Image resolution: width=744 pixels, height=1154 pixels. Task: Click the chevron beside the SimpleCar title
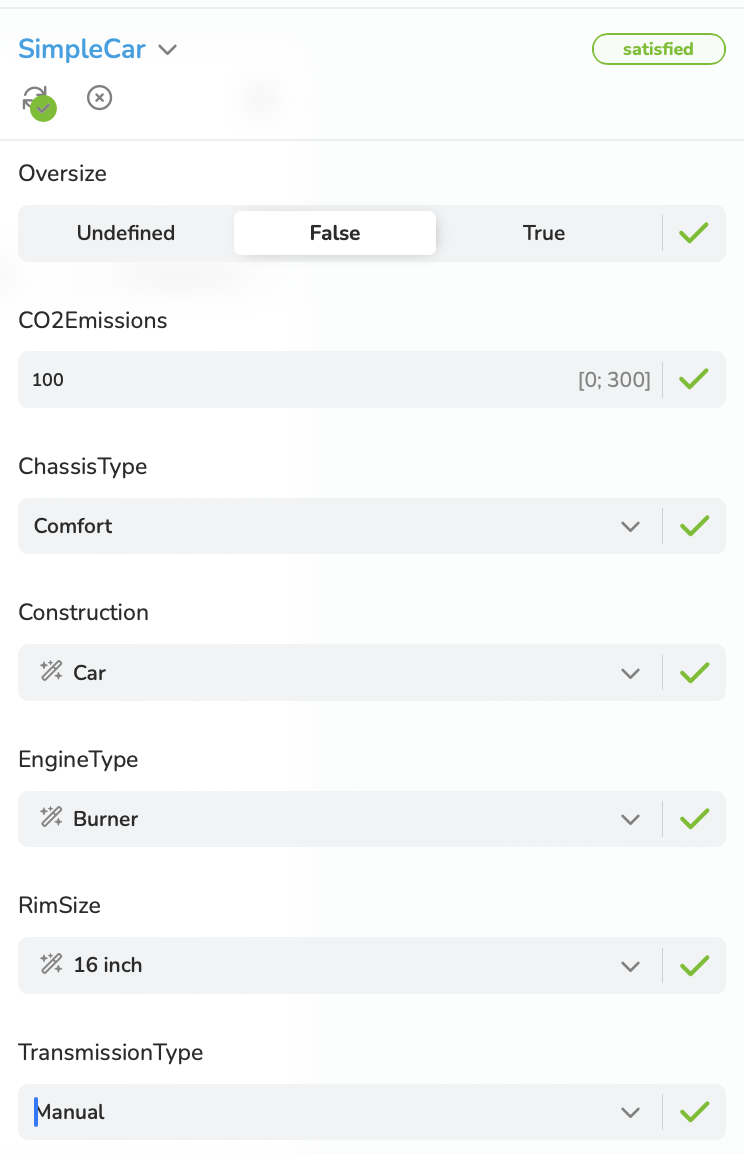168,50
